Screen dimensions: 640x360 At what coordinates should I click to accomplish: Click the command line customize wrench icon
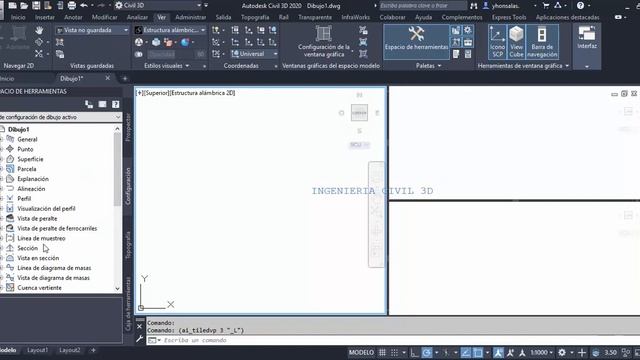[139, 339]
